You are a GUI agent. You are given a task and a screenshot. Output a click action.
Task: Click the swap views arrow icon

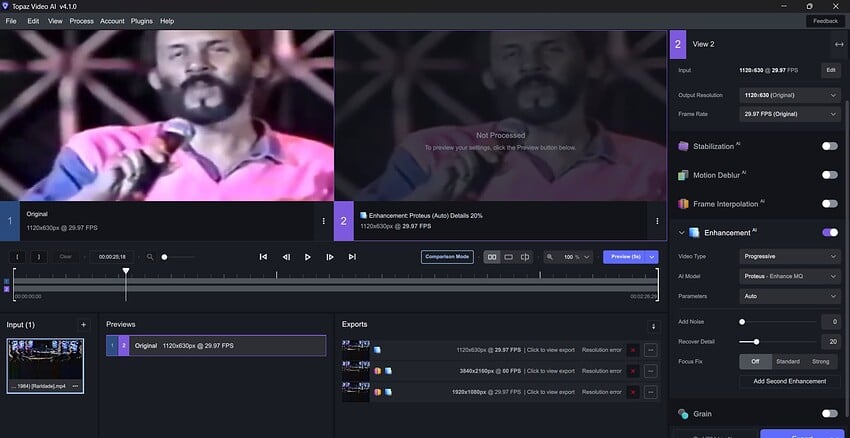click(x=839, y=44)
